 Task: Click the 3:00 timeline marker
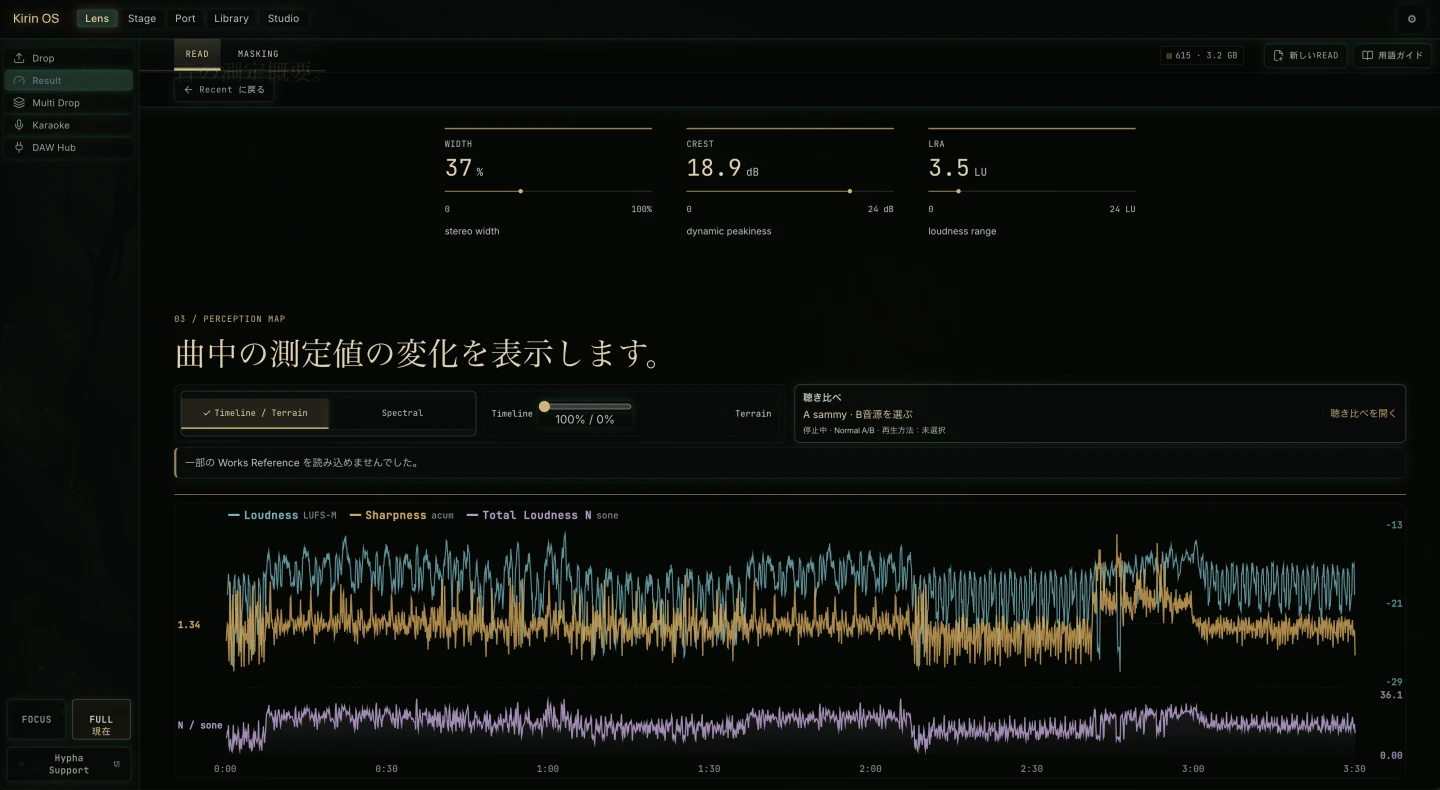(x=1193, y=769)
